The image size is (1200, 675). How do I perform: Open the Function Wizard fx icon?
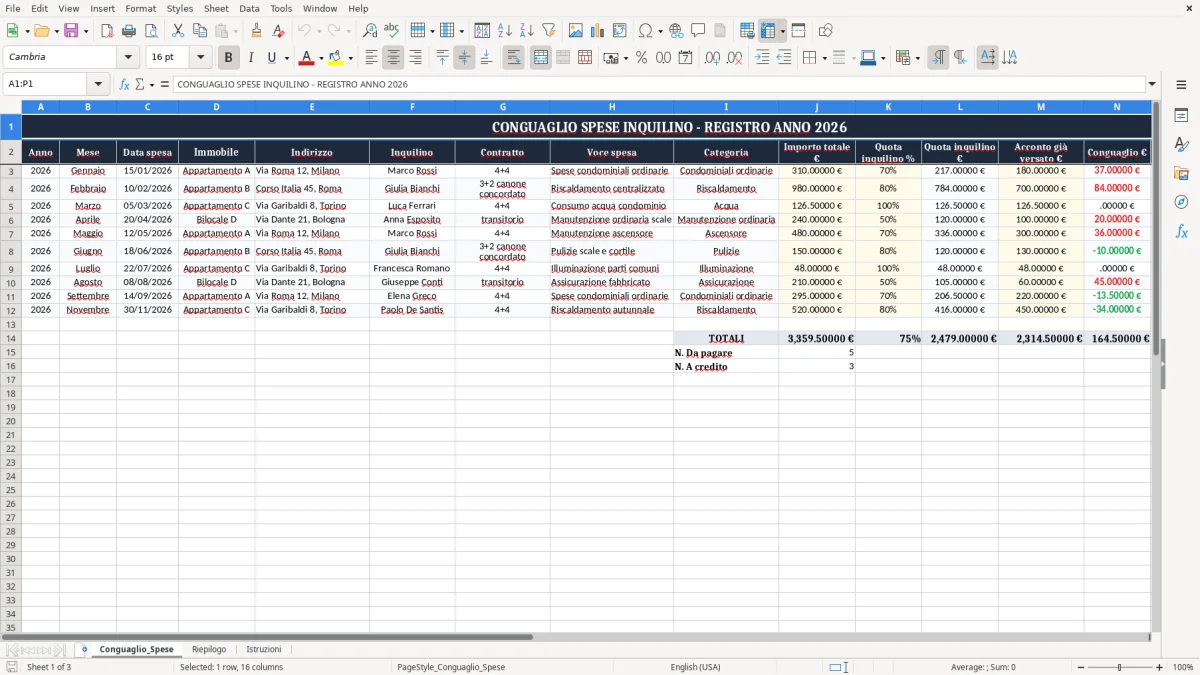(x=124, y=85)
